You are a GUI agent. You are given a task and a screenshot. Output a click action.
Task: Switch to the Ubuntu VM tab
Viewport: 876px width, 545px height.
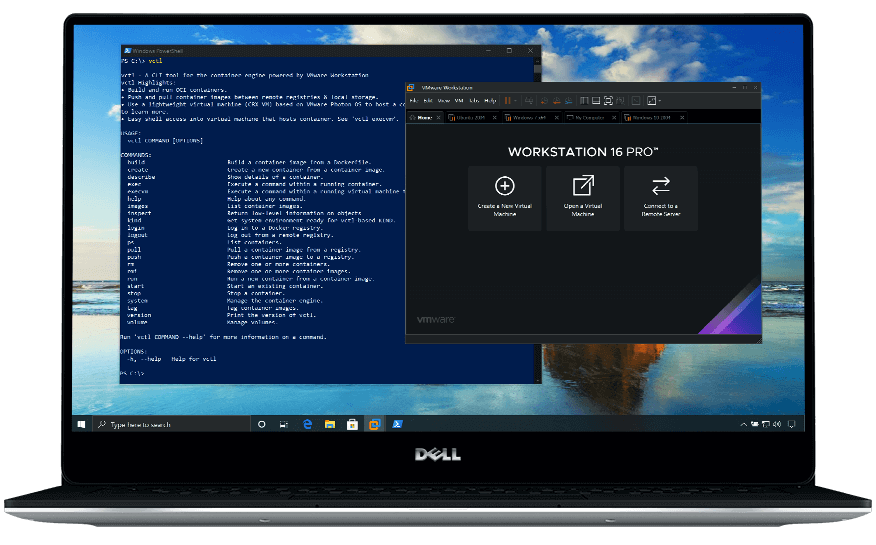click(473, 118)
